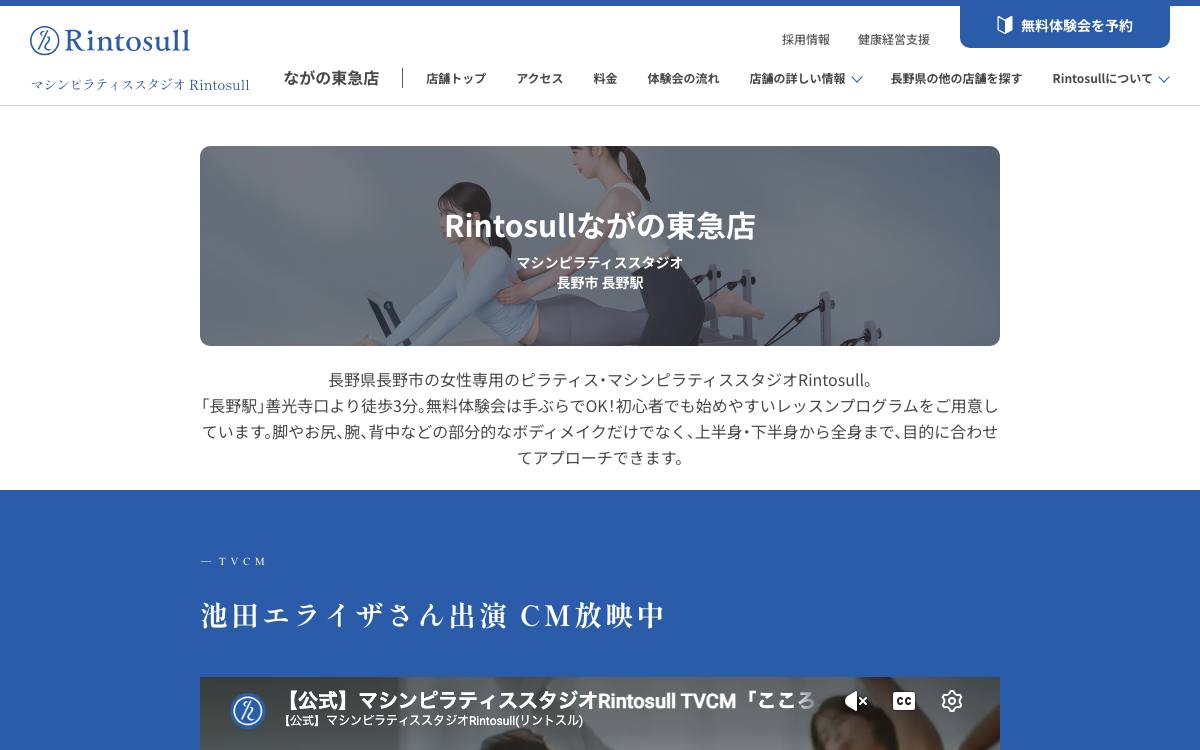
Task: Click the Rintosull channel avatar on the video
Action: pos(248,711)
